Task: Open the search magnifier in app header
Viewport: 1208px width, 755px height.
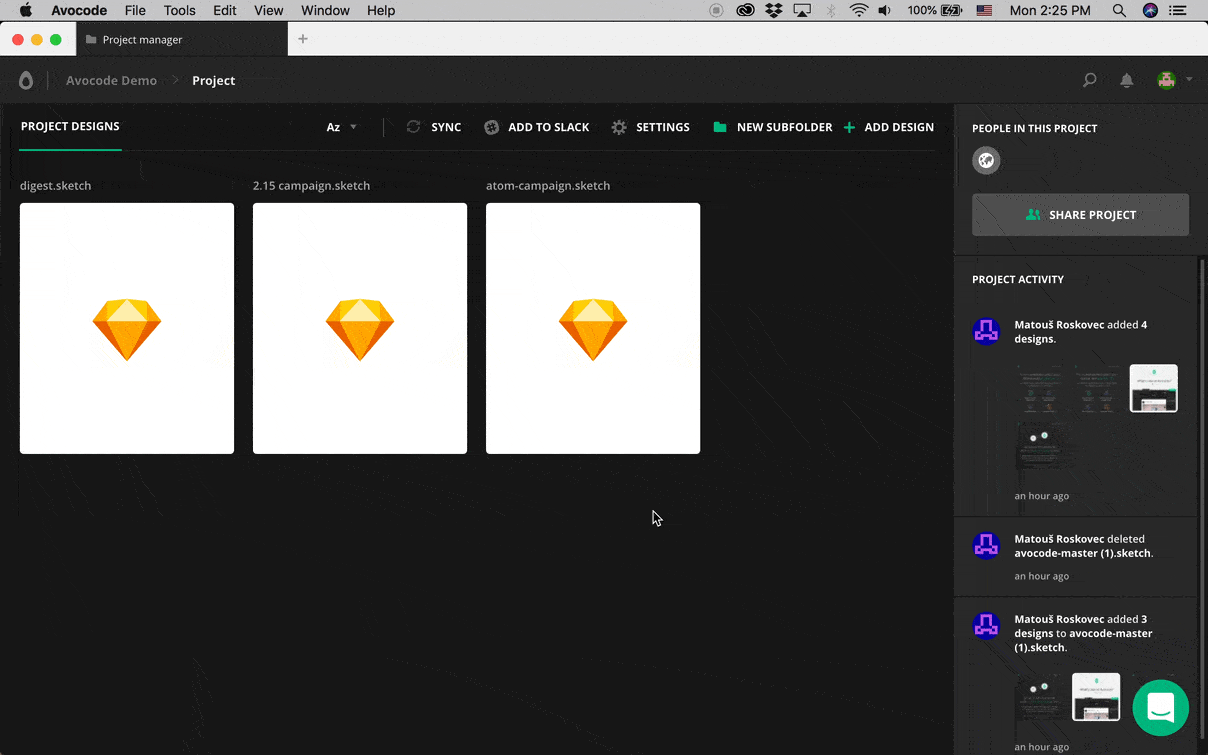Action: pos(1090,80)
